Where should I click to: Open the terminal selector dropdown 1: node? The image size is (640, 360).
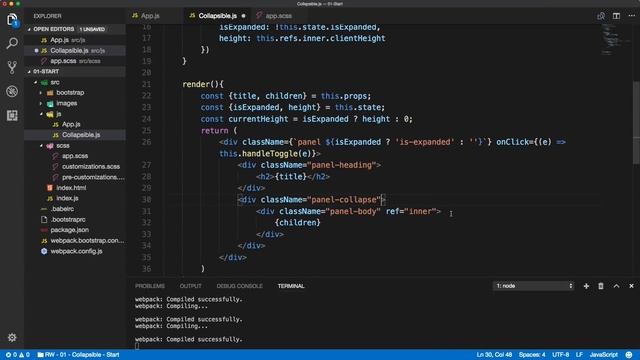point(533,286)
